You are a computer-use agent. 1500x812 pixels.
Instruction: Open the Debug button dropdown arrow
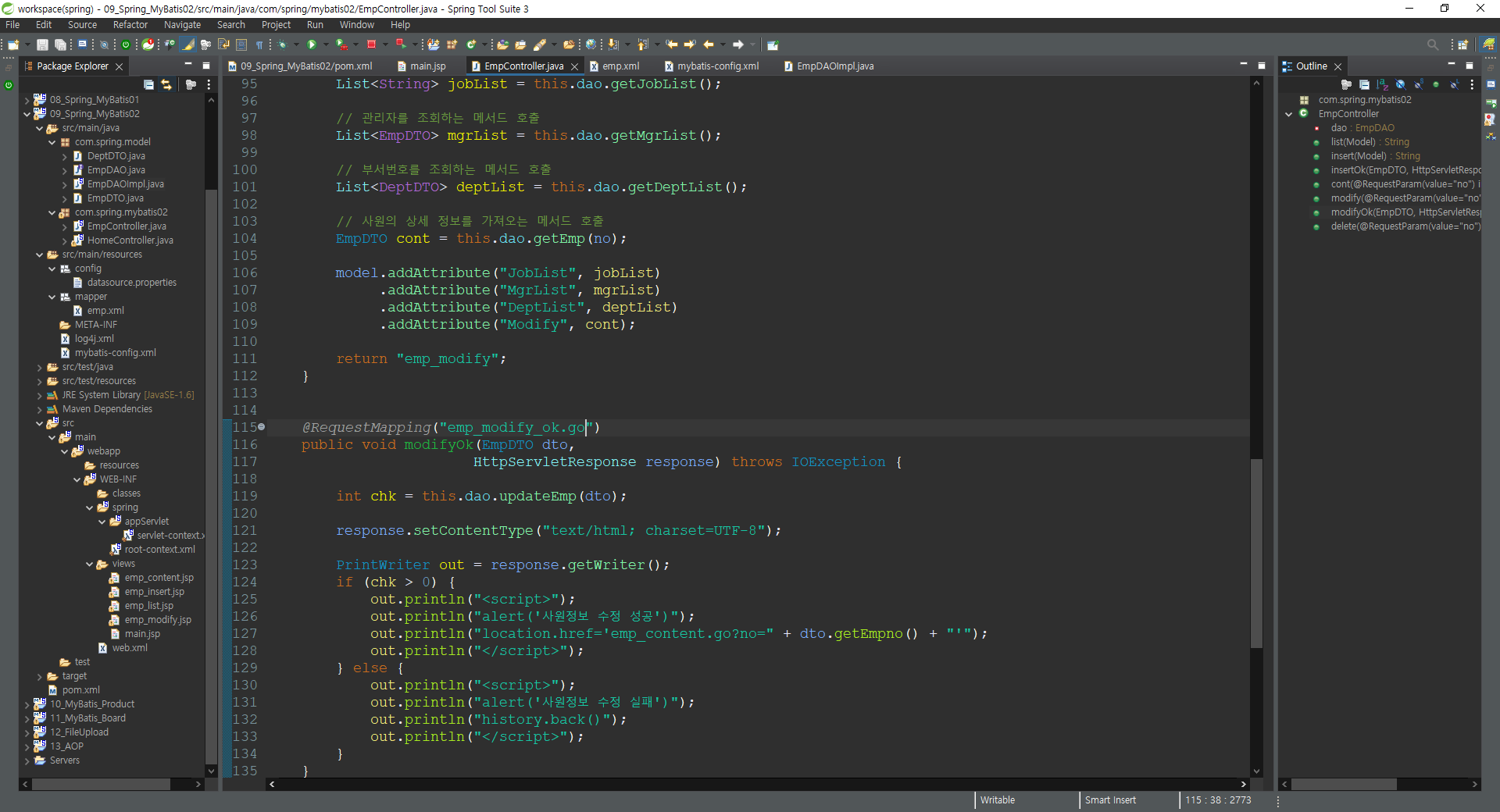296,45
